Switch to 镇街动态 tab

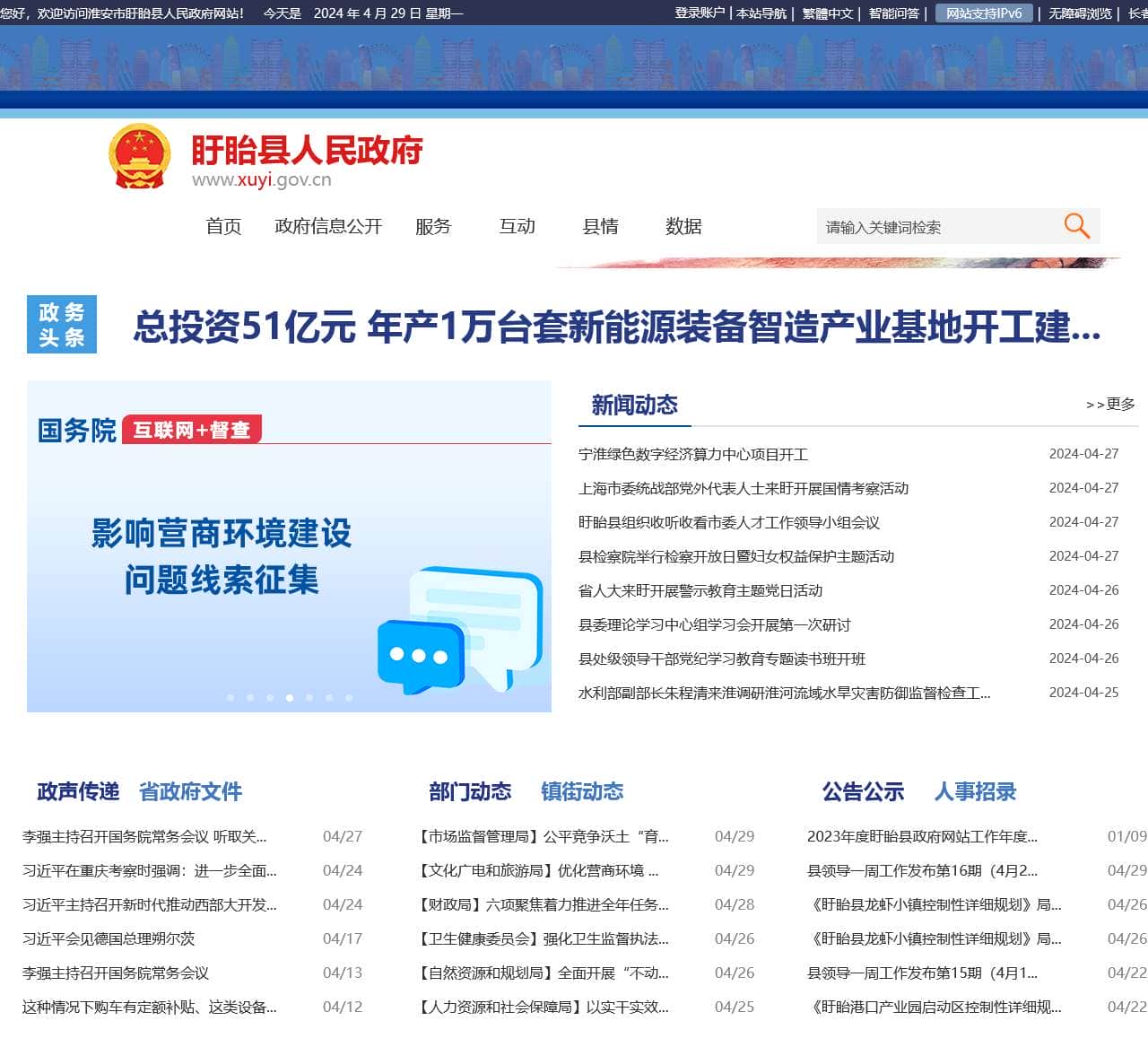[583, 791]
